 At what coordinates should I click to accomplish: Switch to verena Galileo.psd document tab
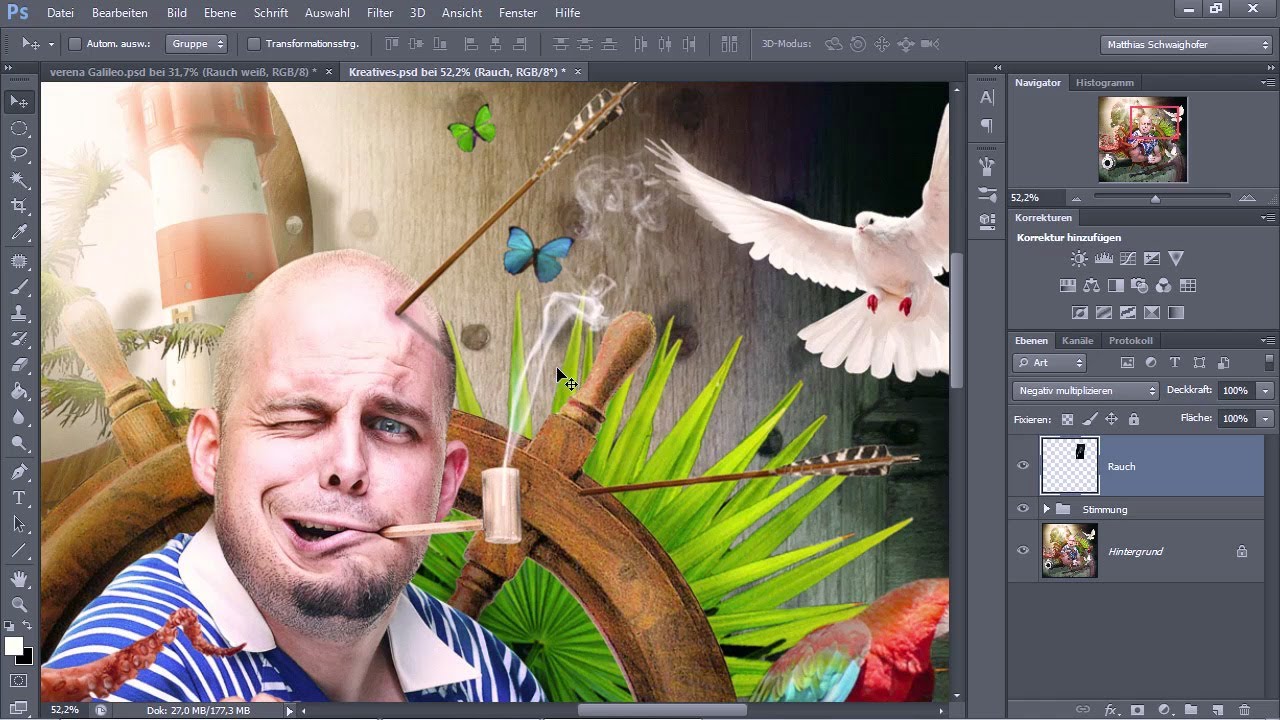pyautogui.click(x=185, y=72)
